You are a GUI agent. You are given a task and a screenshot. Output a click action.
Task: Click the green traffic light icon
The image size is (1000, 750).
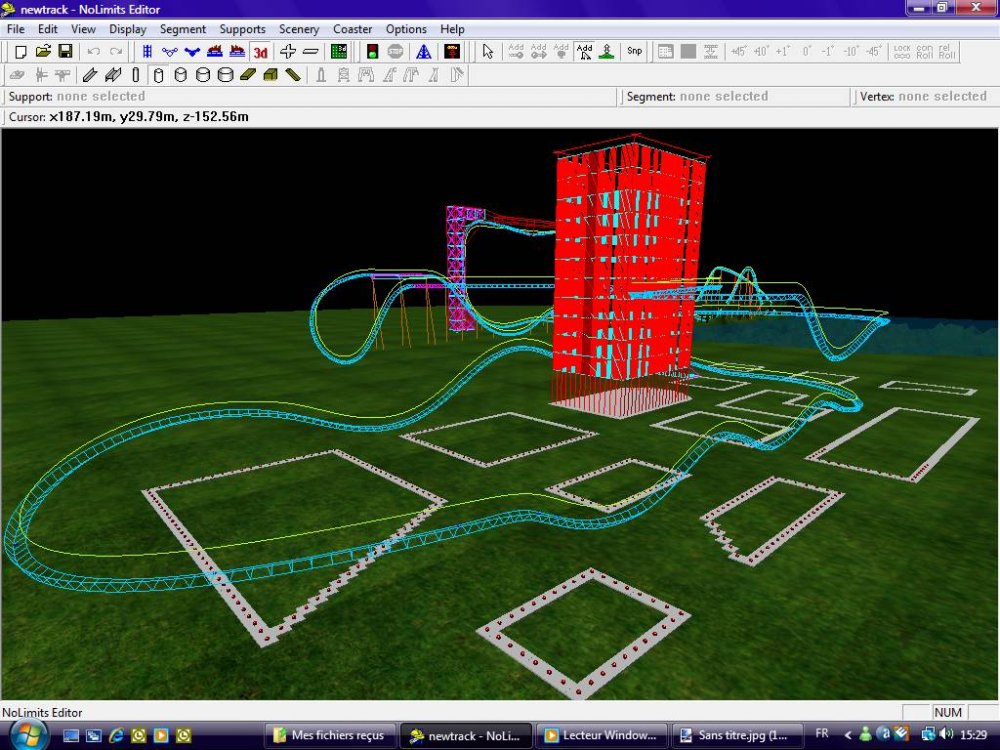pyautogui.click(x=372, y=51)
